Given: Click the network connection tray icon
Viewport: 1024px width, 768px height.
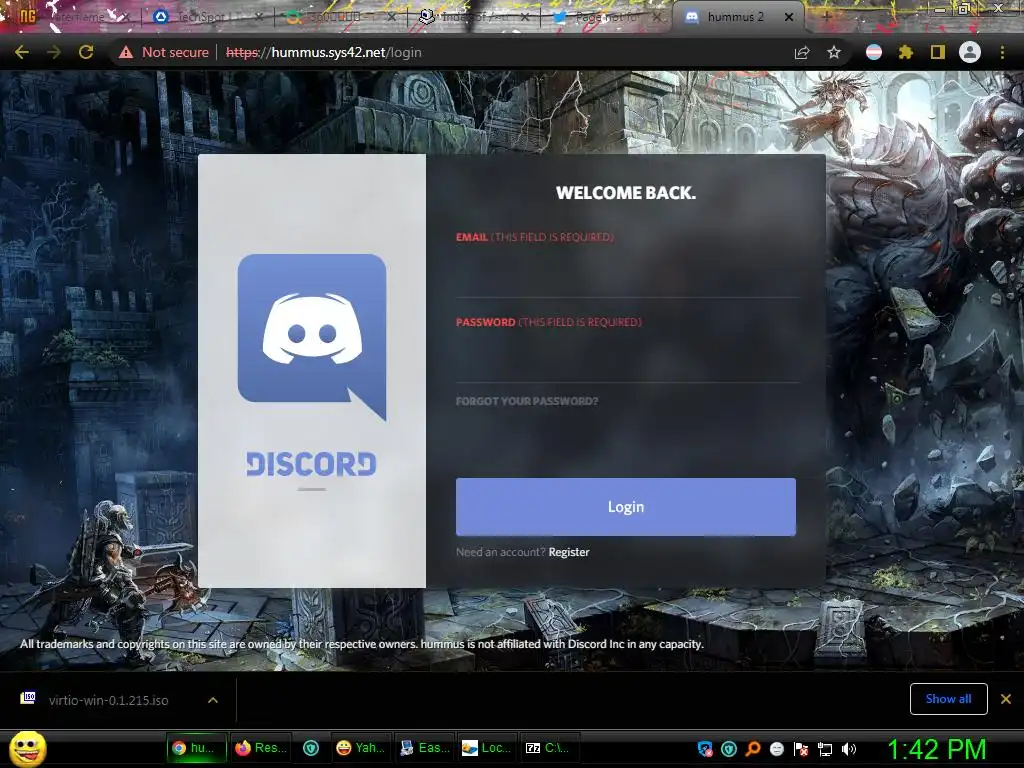Looking at the screenshot, I should click(825, 749).
